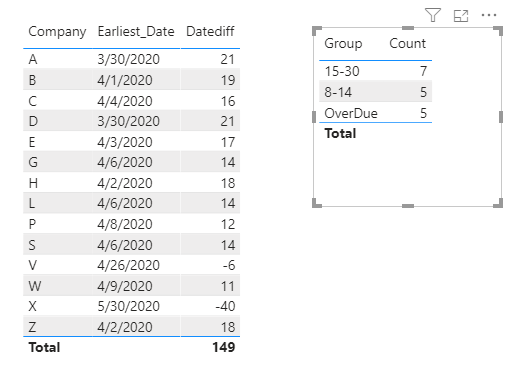
Task: Grab the visual's right middle handle
Action: tap(501, 117)
